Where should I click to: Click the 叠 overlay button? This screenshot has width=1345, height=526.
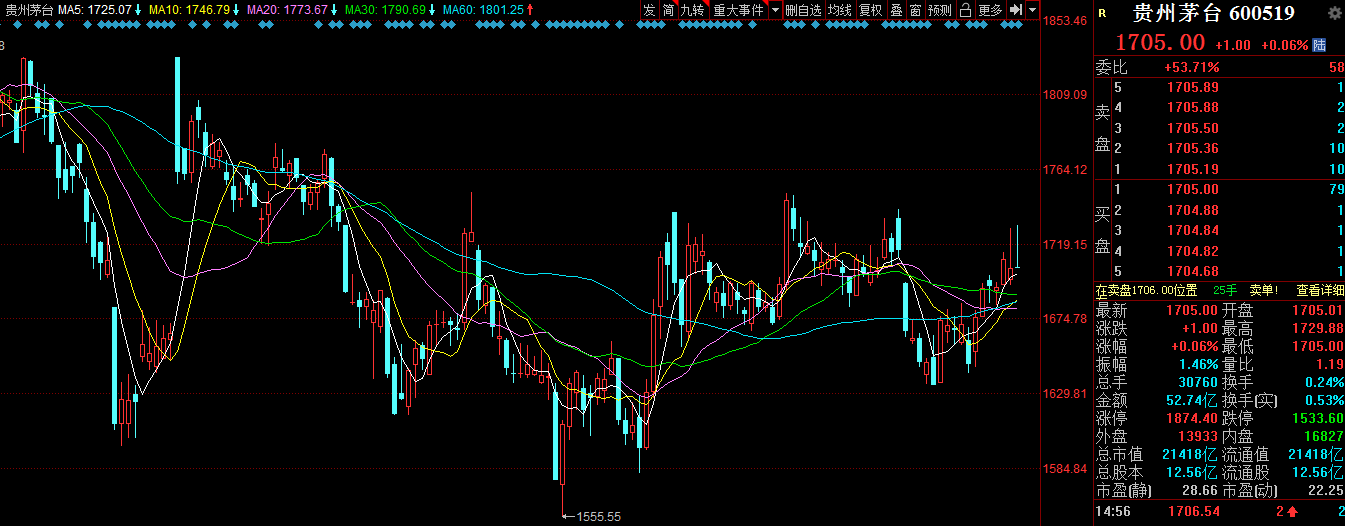coord(896,10)
